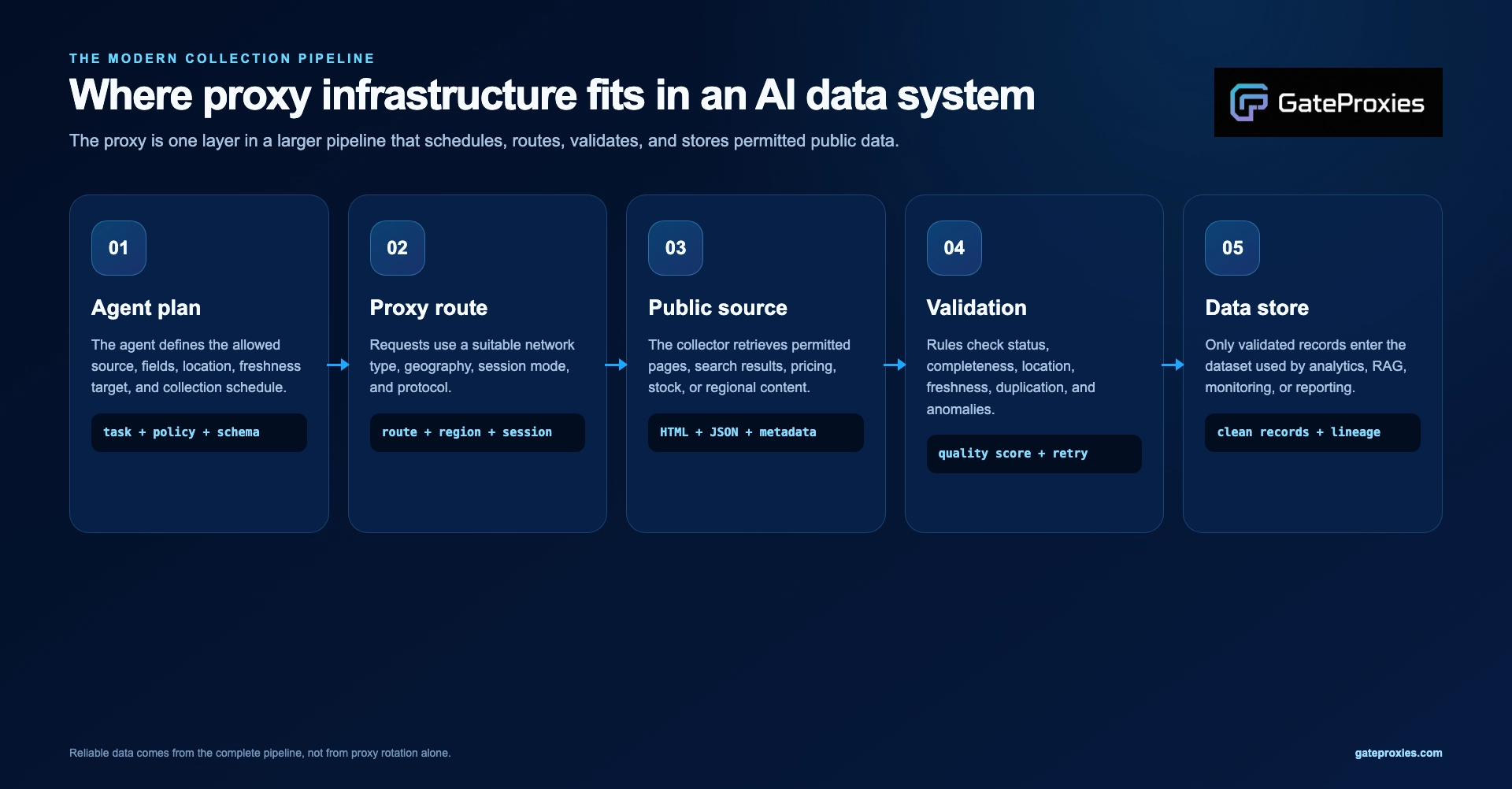Screen dimensions: 1512x789
Task: Click the 05 step badge
Action: pyautogui.click(x=1232, y=248)
